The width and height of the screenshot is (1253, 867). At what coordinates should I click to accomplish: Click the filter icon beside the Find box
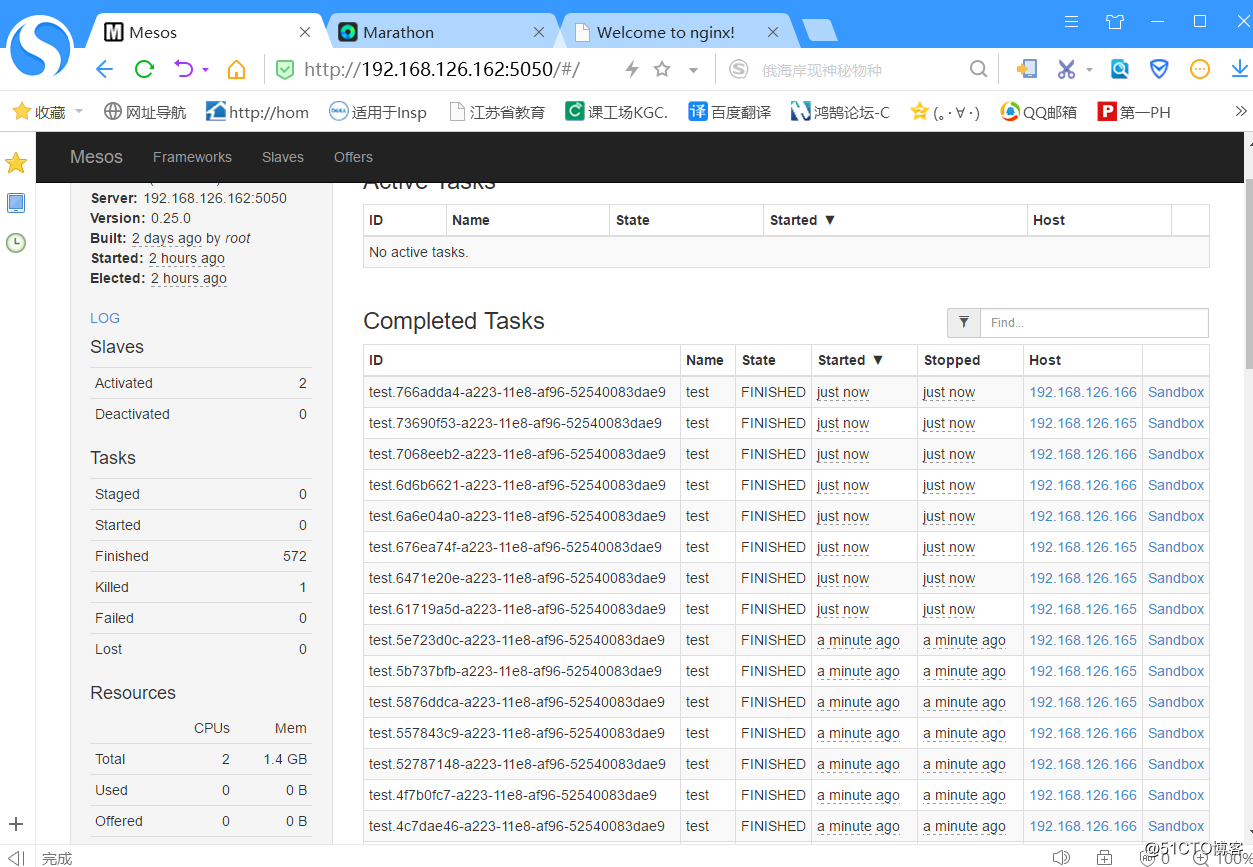click(x=964, y=322)
